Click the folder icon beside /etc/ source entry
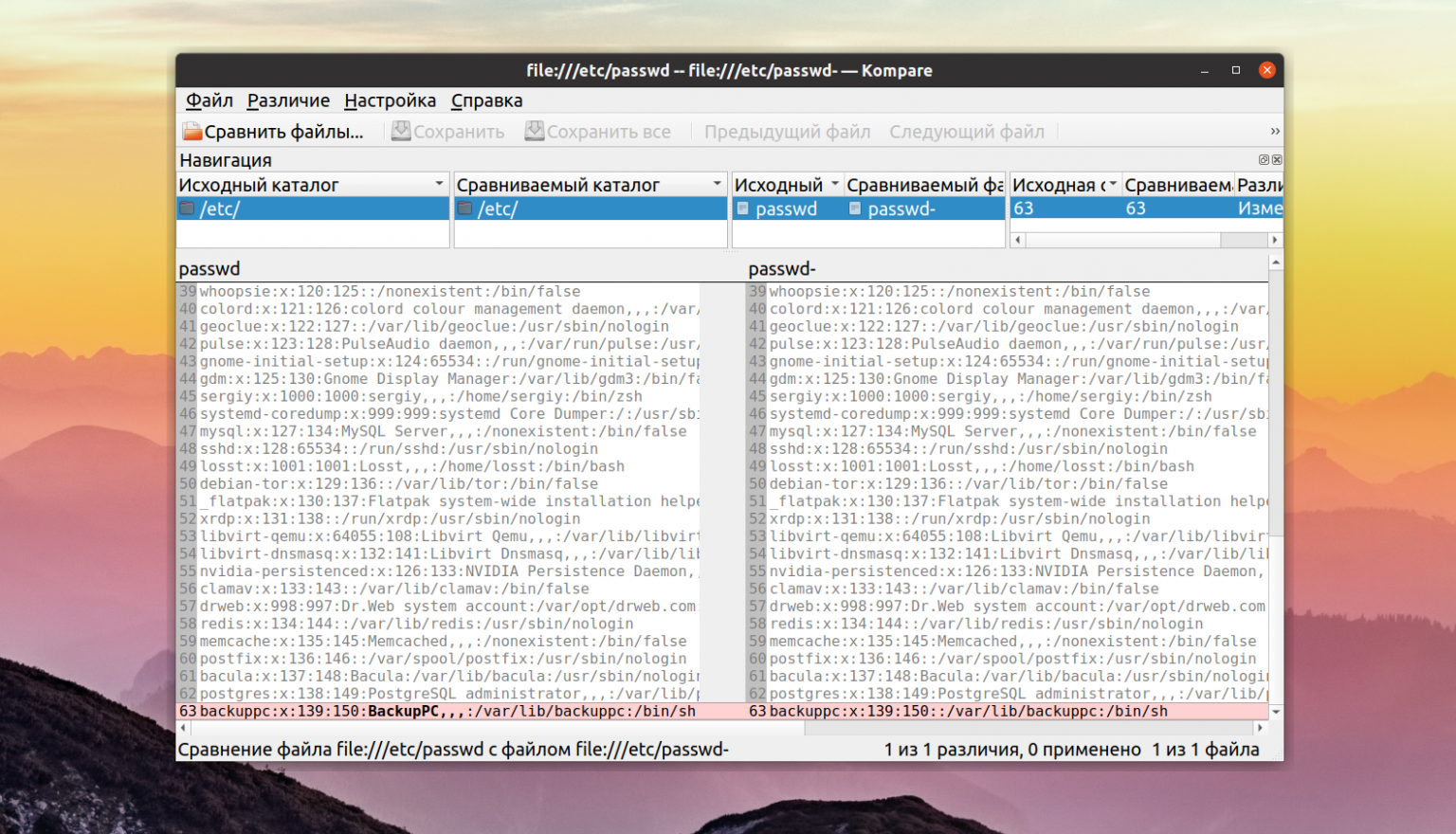 tap(187, 208)
